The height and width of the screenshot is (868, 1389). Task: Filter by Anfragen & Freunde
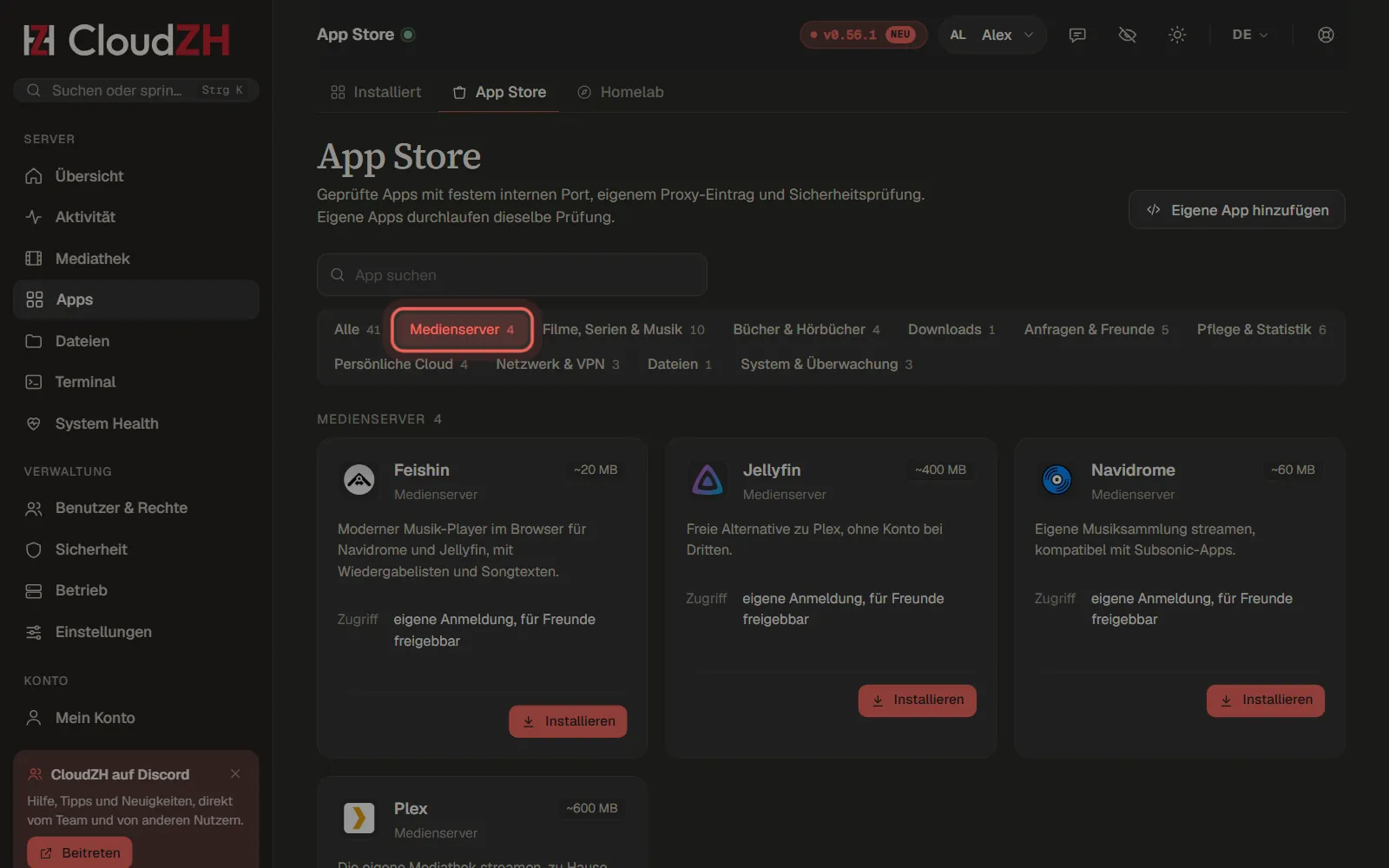coord(1096,330)
